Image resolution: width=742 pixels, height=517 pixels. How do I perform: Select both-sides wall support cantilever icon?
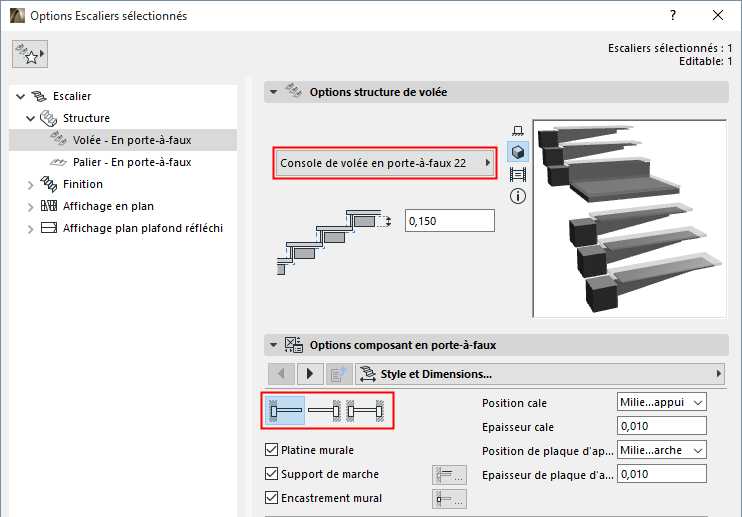click(366, 411)
